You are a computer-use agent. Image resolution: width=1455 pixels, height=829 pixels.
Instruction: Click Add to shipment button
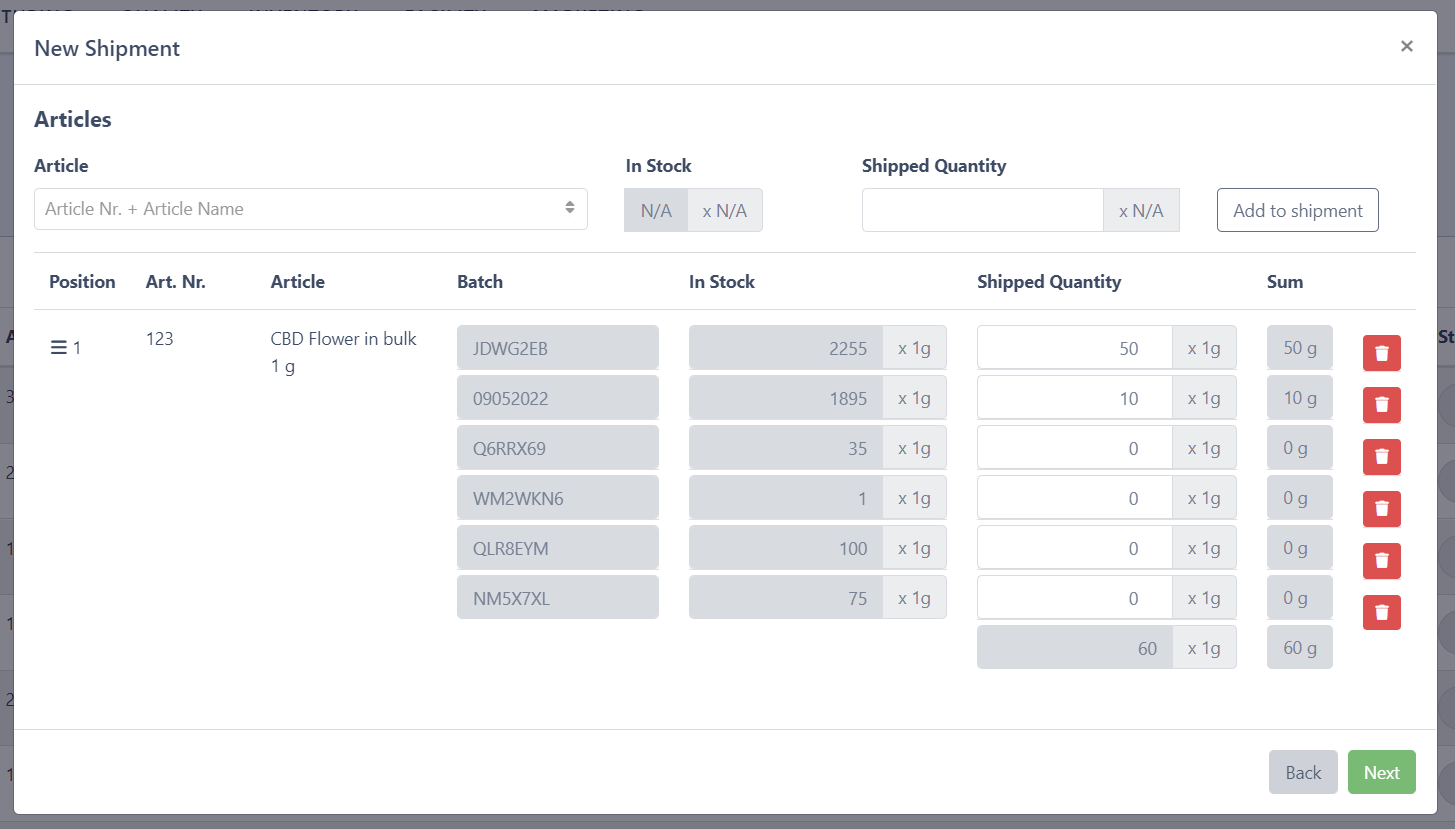[1297, 210]
